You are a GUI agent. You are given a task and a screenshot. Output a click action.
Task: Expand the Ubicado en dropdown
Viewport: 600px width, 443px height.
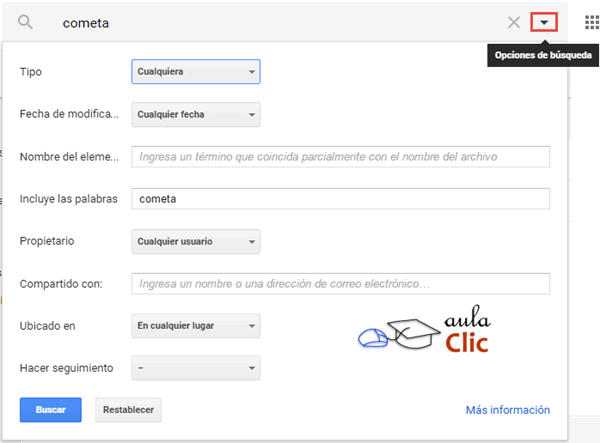coord(196,326)
